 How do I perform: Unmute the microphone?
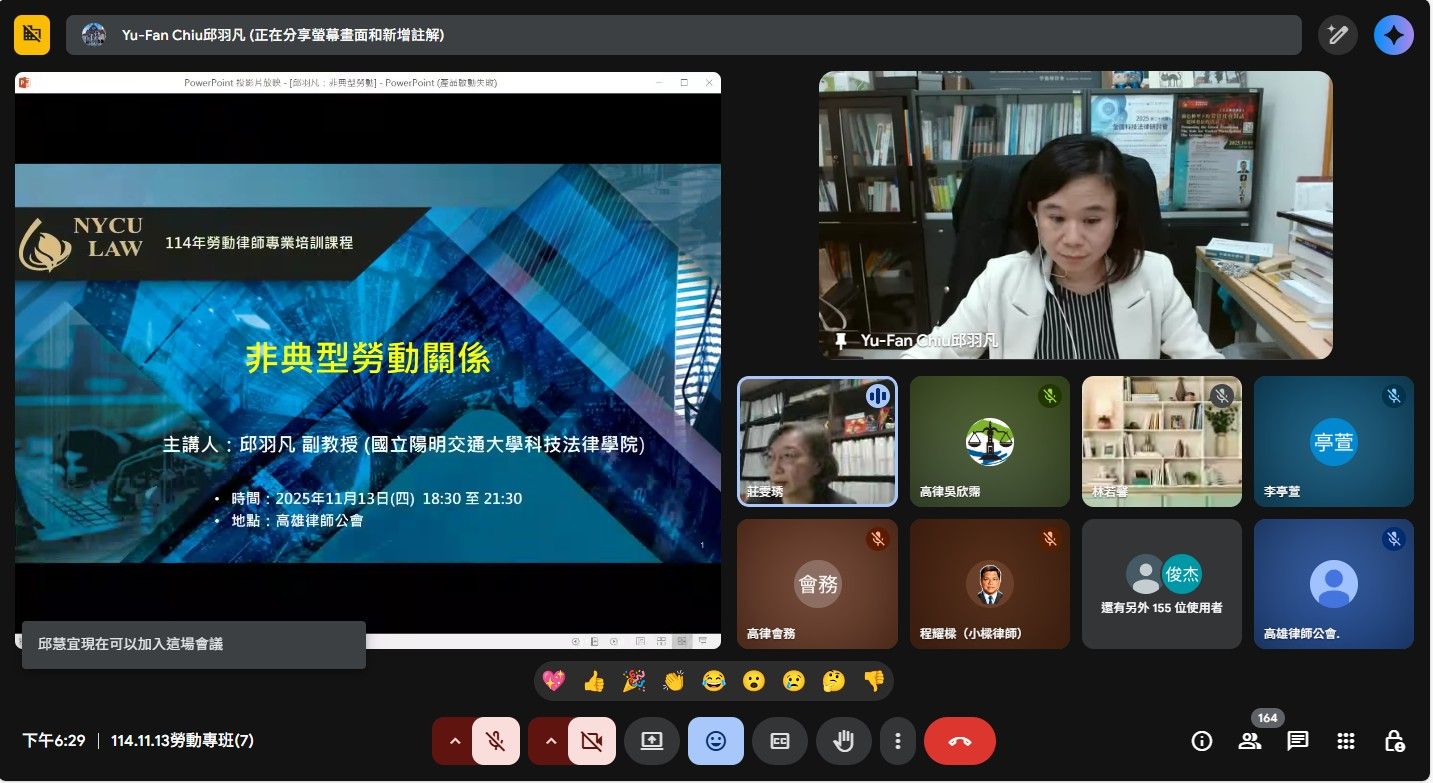point(495,741)
